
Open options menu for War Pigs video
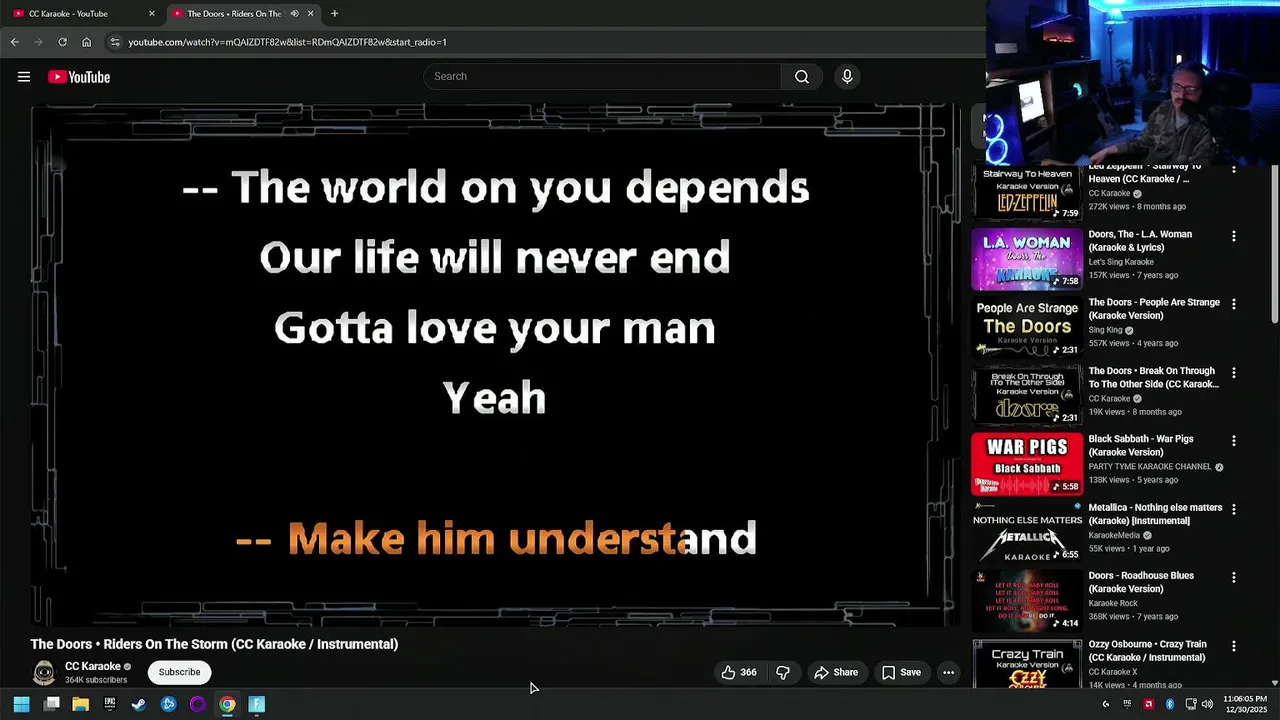click(x=1233, y=441)
